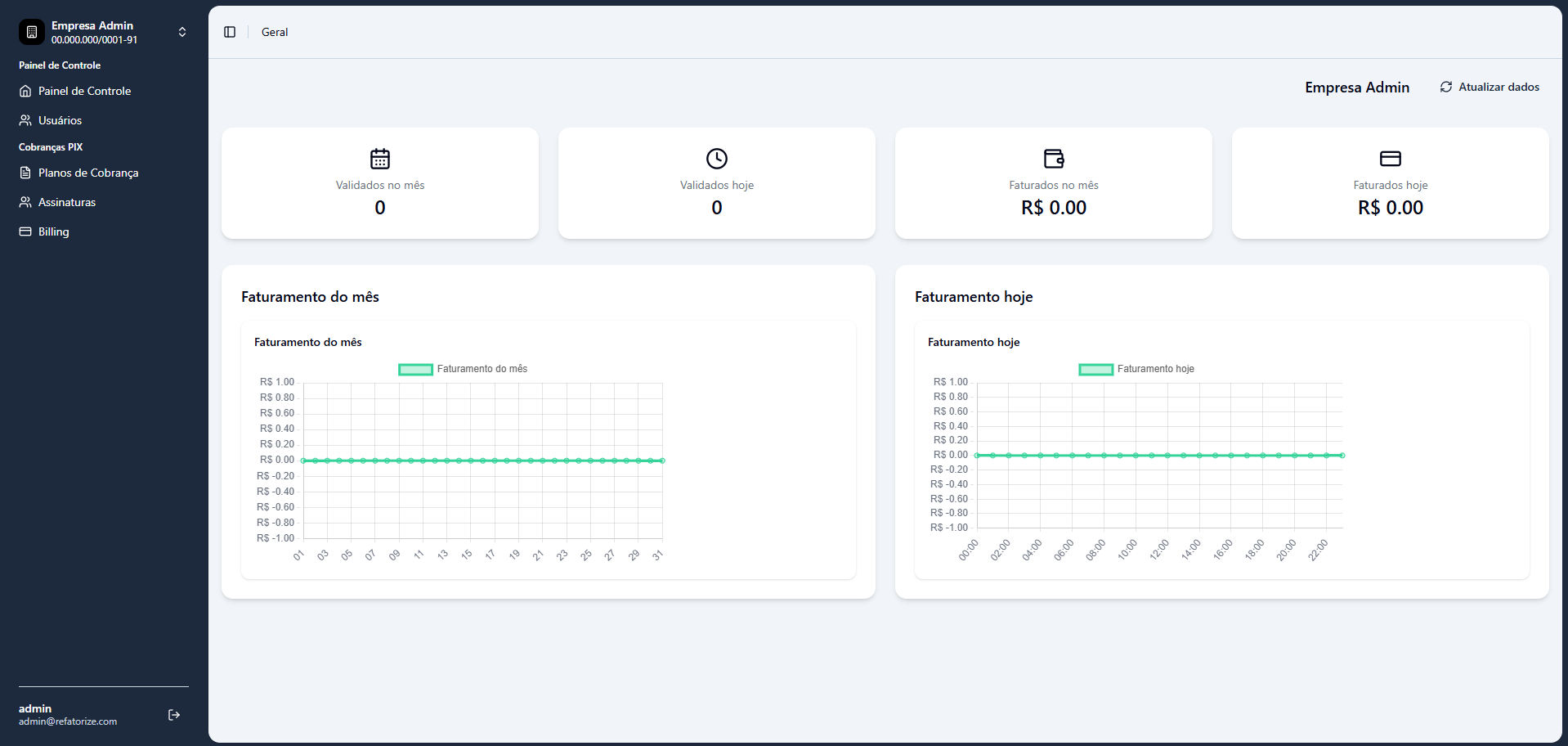The image size is (1568, 746).
Task: Click the Faturamento do mês card title
Action: point(310,297)
